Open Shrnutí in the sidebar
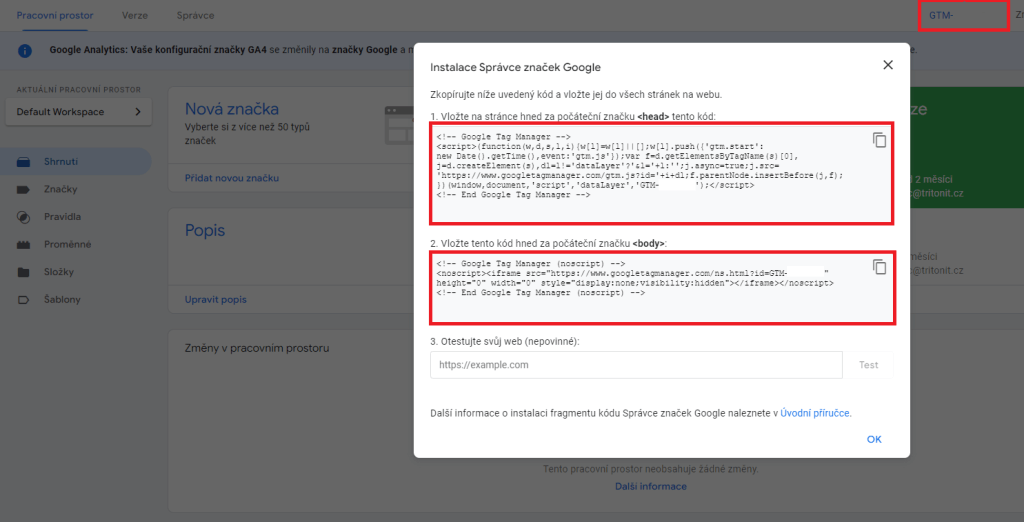Screen dimensions: 1024x522 76,161
